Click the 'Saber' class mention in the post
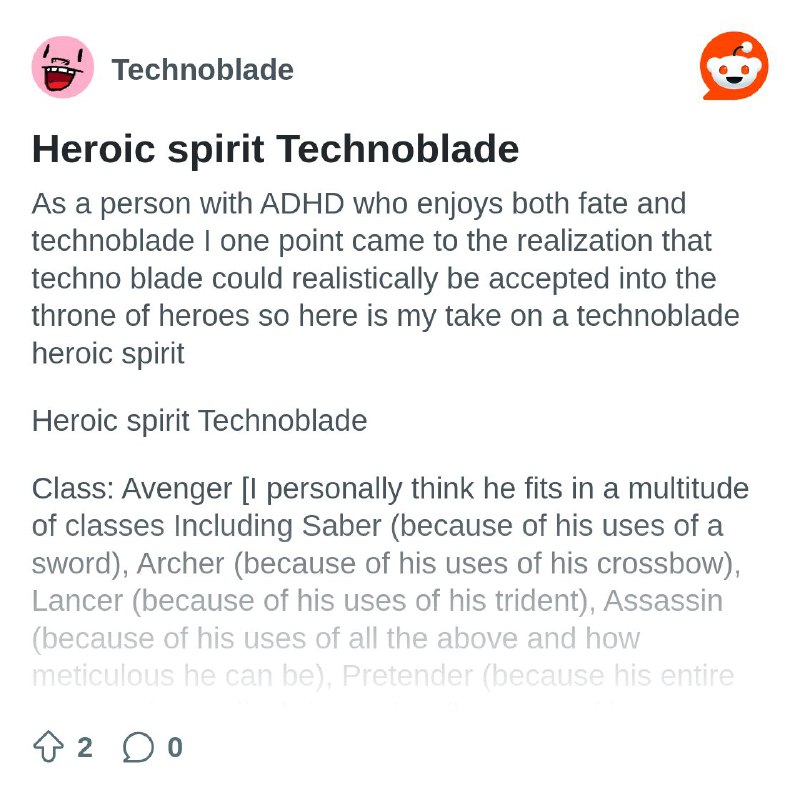 tap(341, 526)
